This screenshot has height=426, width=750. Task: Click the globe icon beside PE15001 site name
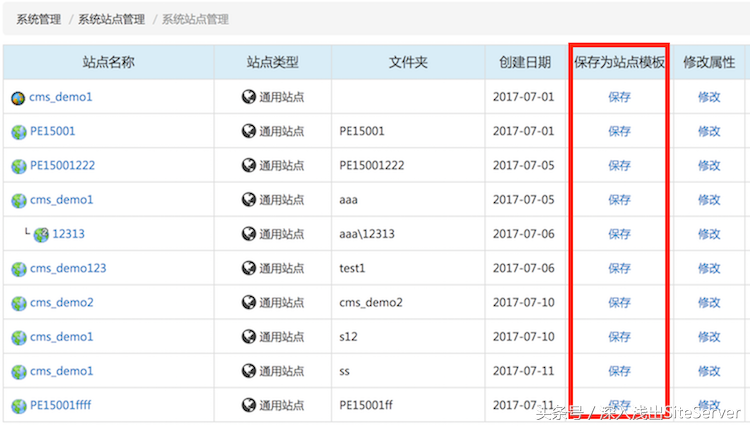tap(19, 132)
